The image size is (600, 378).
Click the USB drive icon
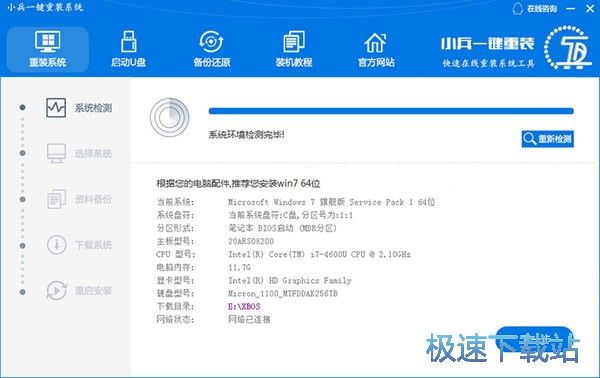[129, 41]
